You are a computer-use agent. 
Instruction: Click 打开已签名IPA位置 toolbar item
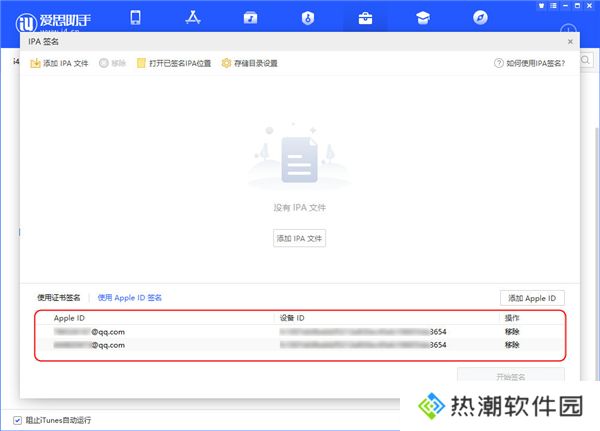click(x=174, y=63)
